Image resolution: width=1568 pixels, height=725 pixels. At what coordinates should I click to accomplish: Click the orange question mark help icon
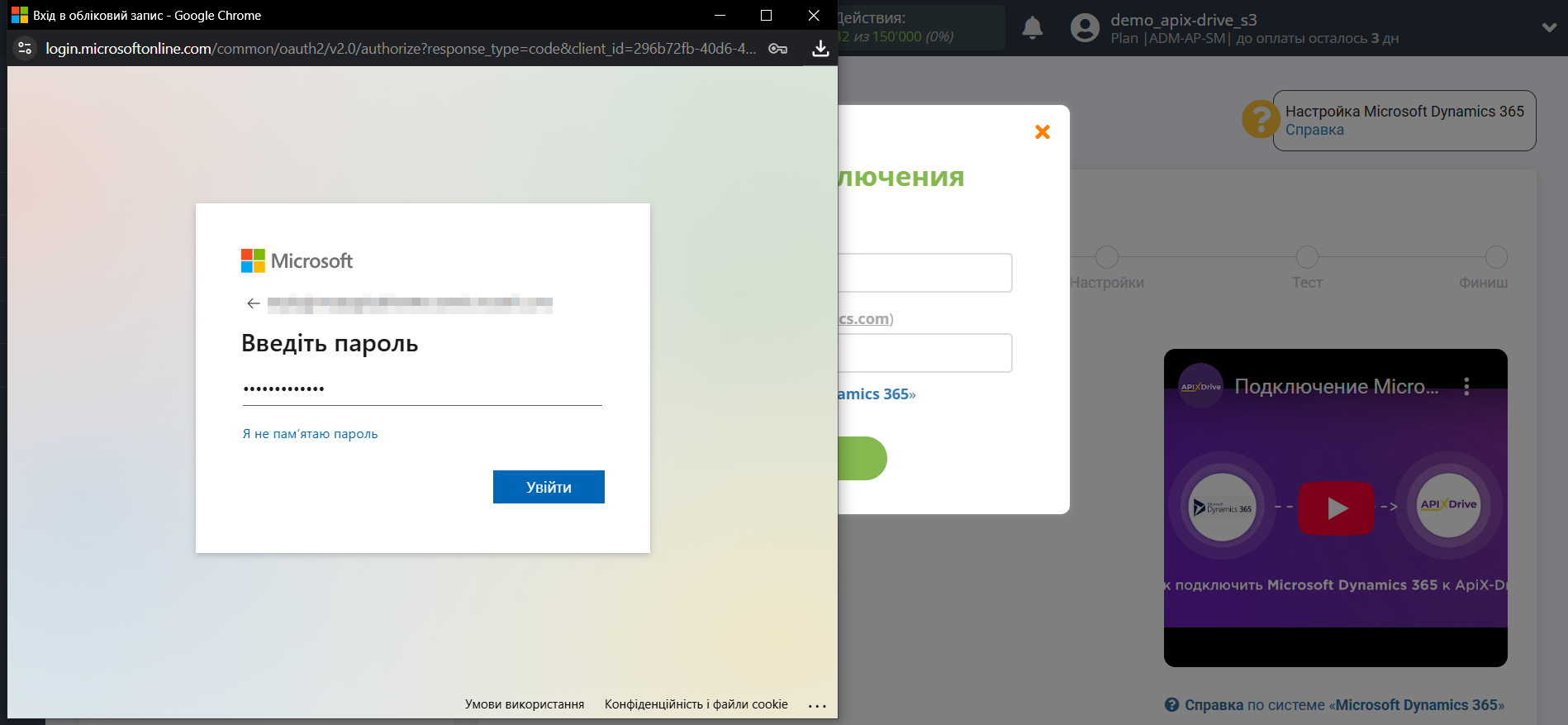[1260, 119]
